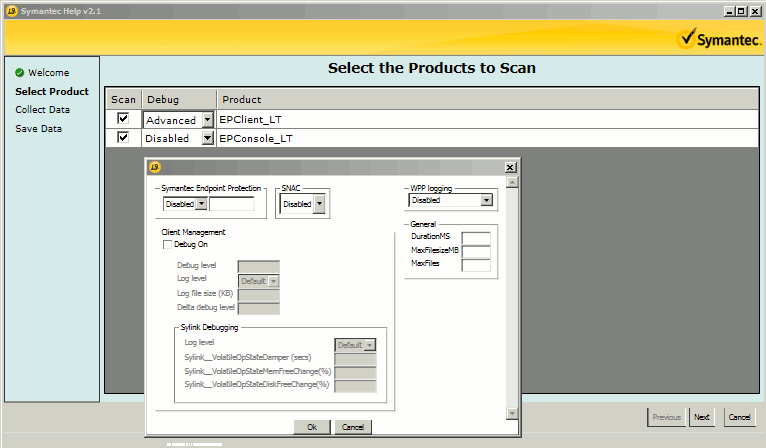This screenshot has width=766, height=448.
Task: Click the Symantec Help title bar icon
Action: coord(12,11)
